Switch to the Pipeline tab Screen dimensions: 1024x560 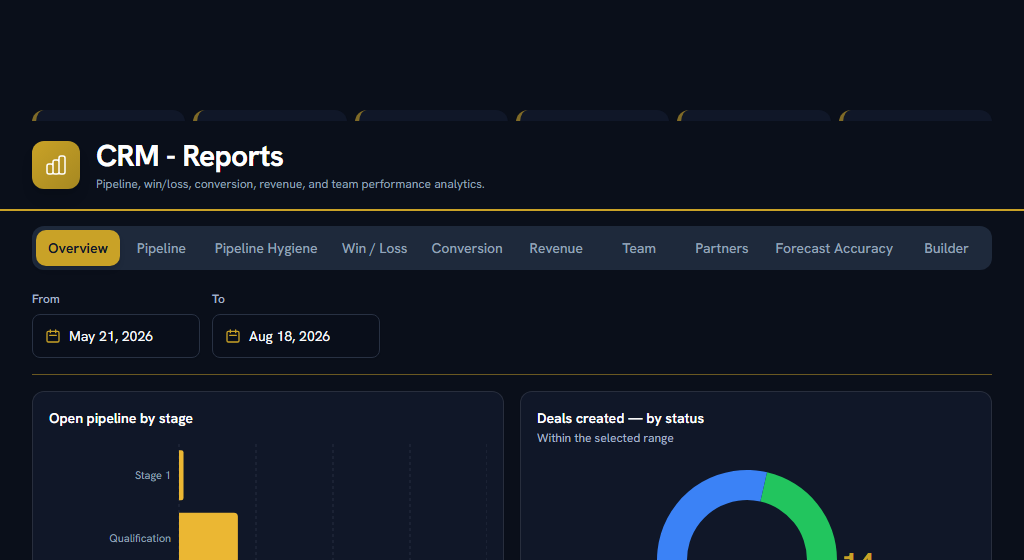click(x=161, y=248)
